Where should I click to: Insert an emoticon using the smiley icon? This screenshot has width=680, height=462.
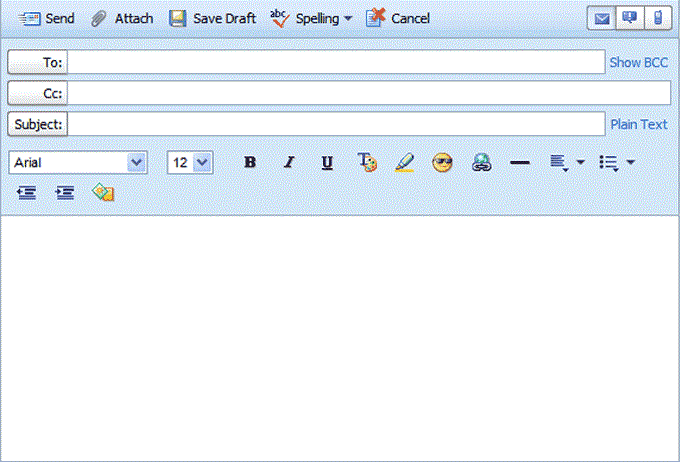coord(442,162)
